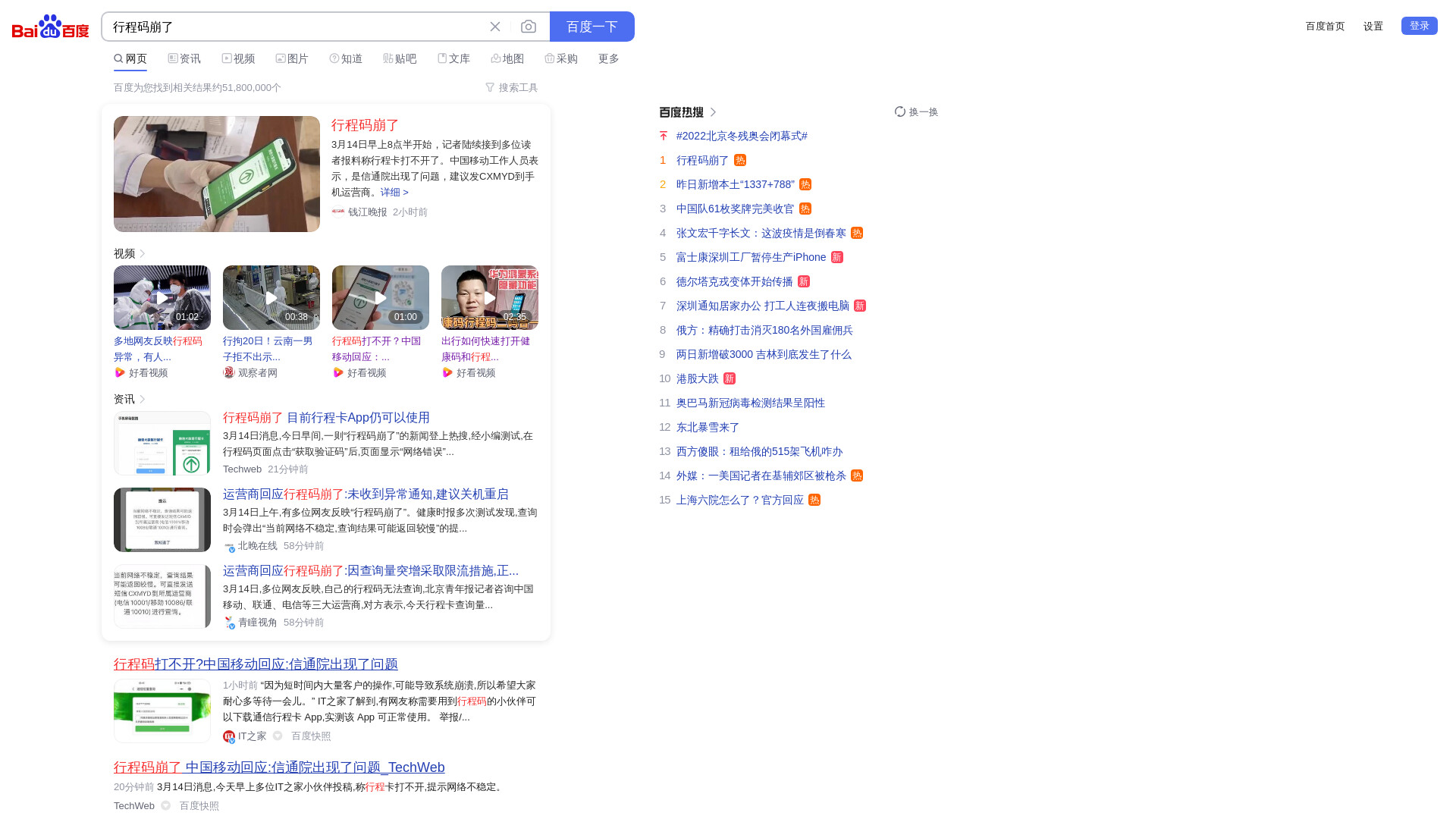
Task: Open the top 行程码崩了 headline
Action: point(366,125)
